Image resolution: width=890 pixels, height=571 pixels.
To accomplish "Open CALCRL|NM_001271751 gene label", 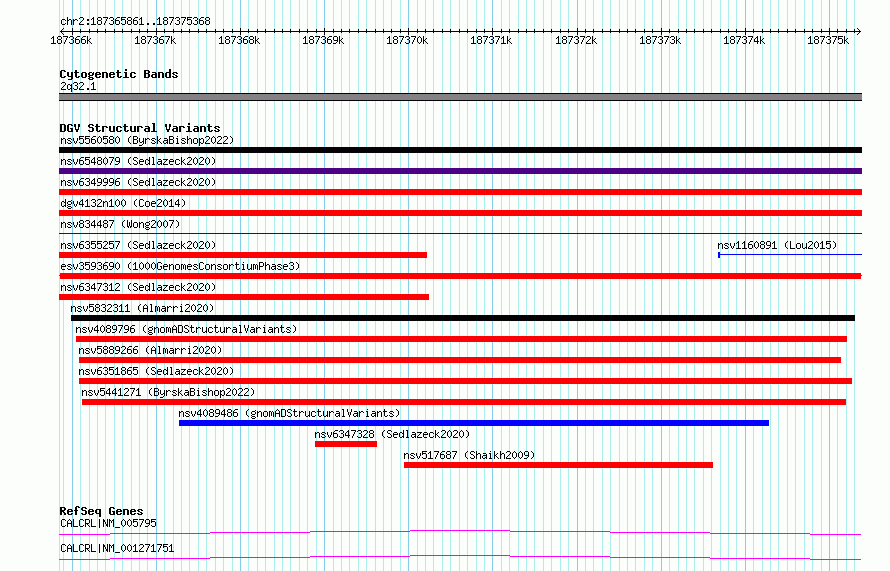I will point(117,548).
